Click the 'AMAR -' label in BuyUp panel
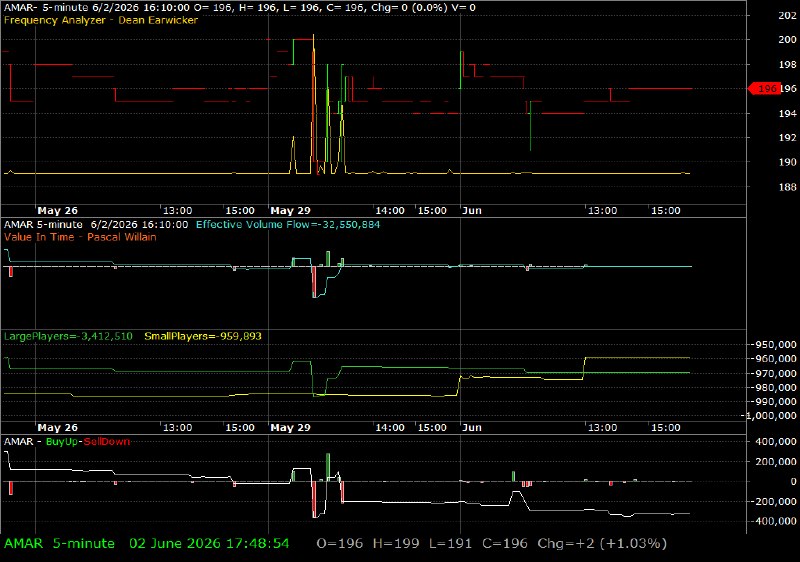Screen dimensions: 800x562 [x=22, y=442]
